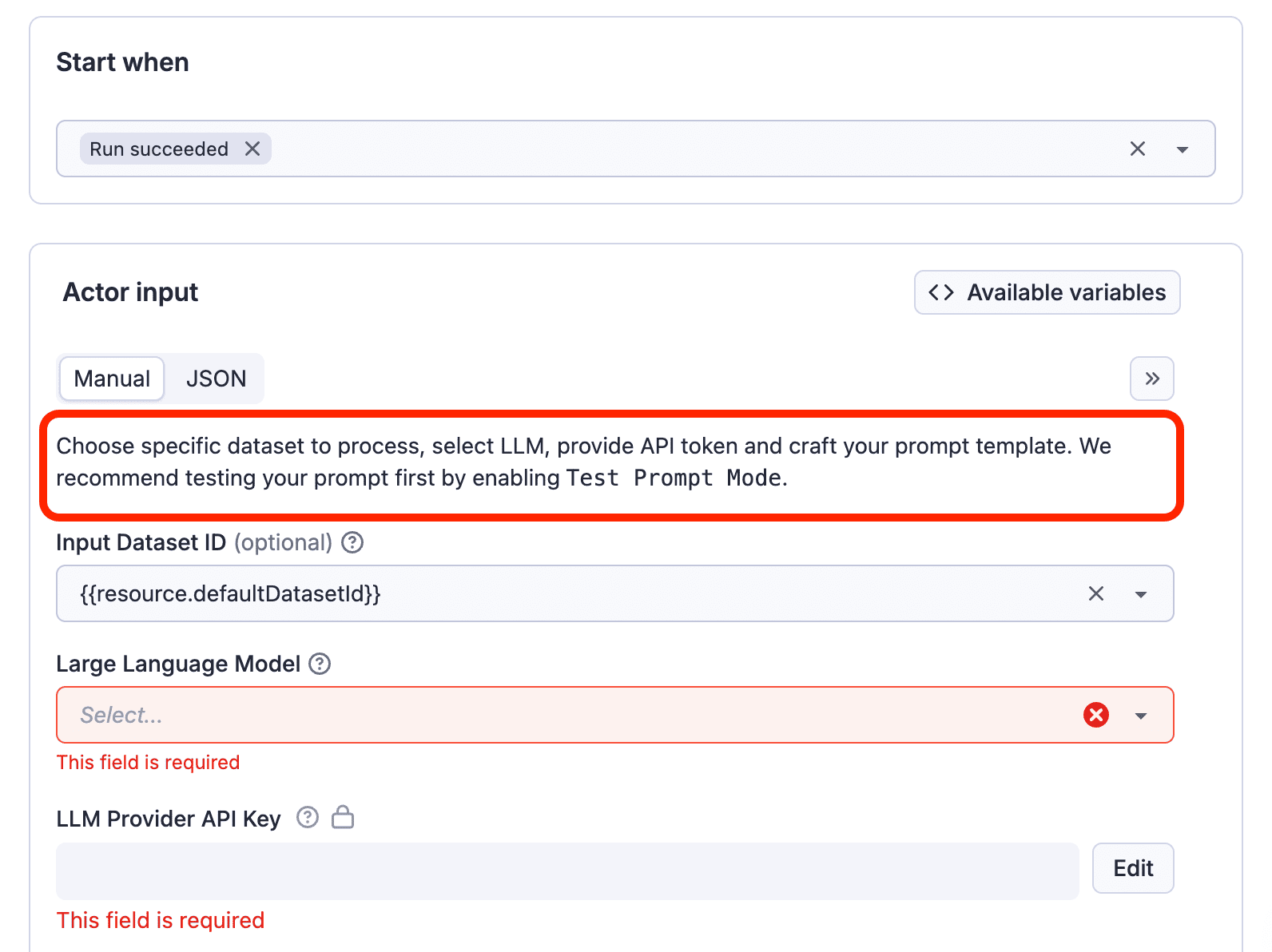Click 'Test Prompt Mode' text in the description
This screenshot has height=952, width=1272.
[x=674, y=478]
